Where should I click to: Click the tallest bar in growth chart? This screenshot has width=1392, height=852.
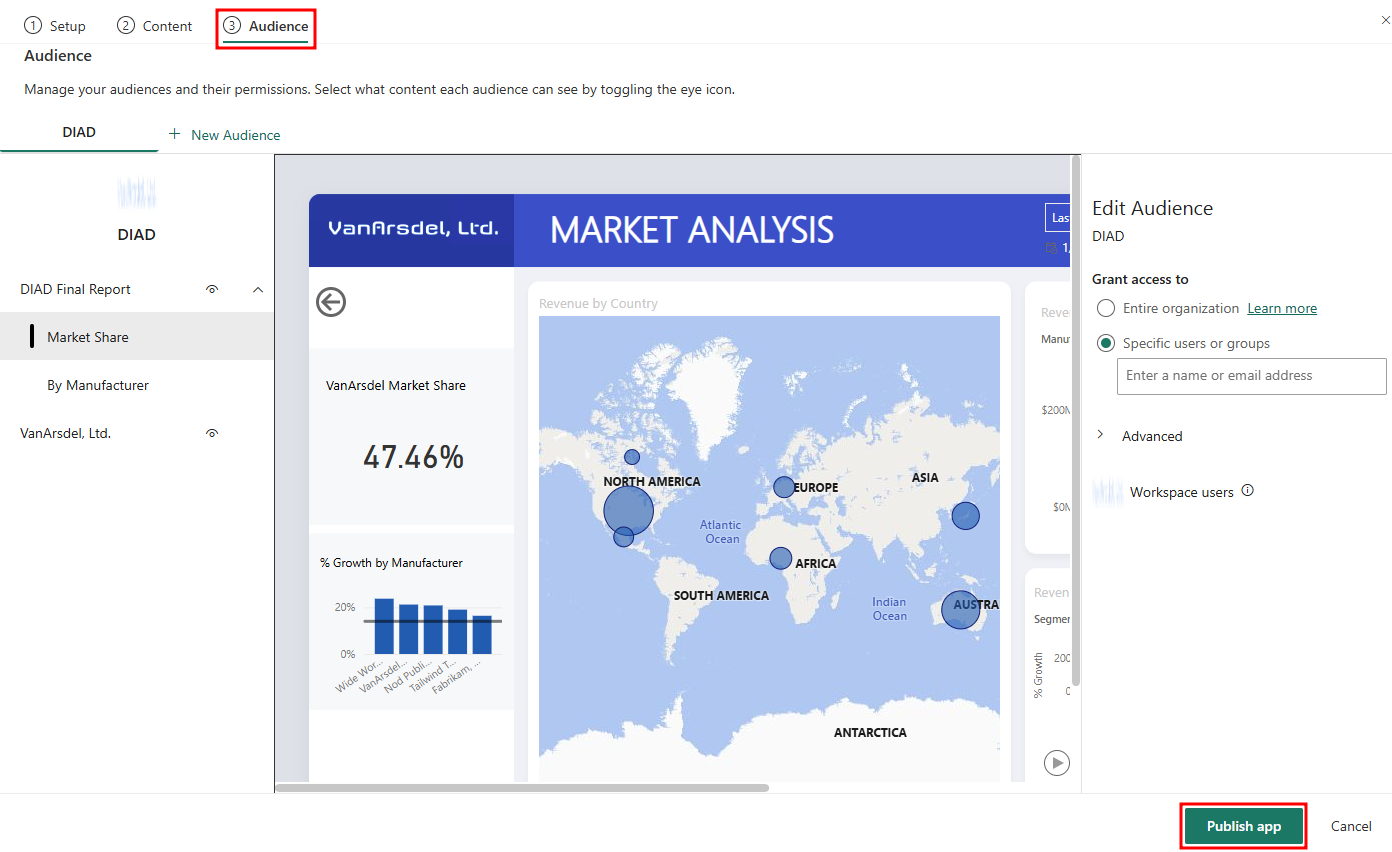[x=384, y=625]
